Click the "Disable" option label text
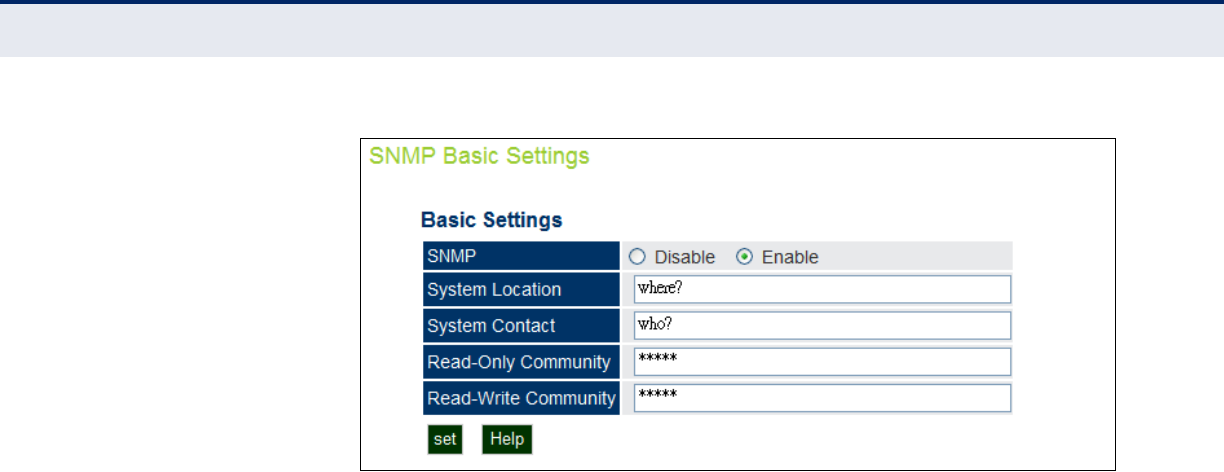This screenshot has width=1224, height=472. 685,257
